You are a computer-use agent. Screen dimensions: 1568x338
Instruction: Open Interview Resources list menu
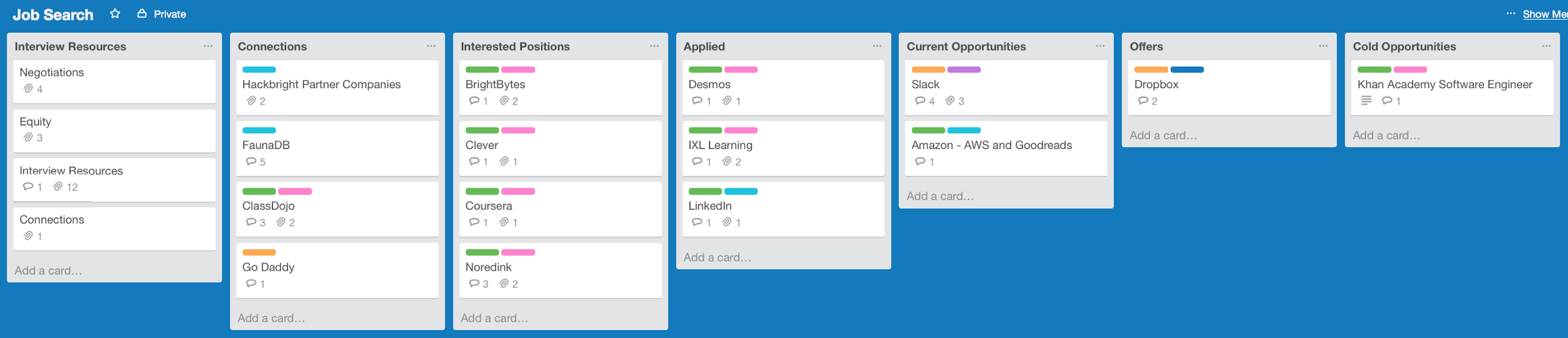208,46
